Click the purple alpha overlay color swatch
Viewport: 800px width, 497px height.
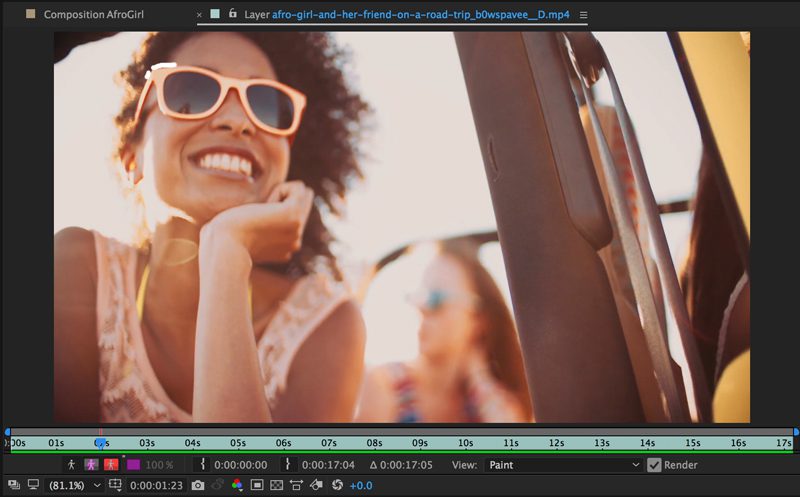[133, 465]
